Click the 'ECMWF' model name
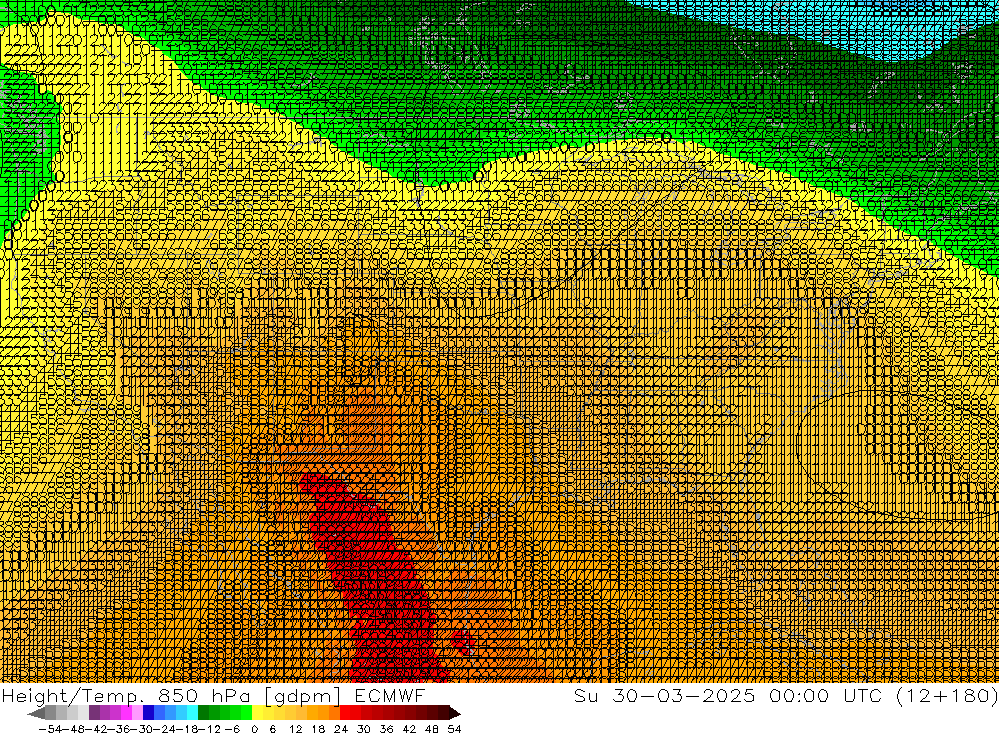 coord(389,695)
